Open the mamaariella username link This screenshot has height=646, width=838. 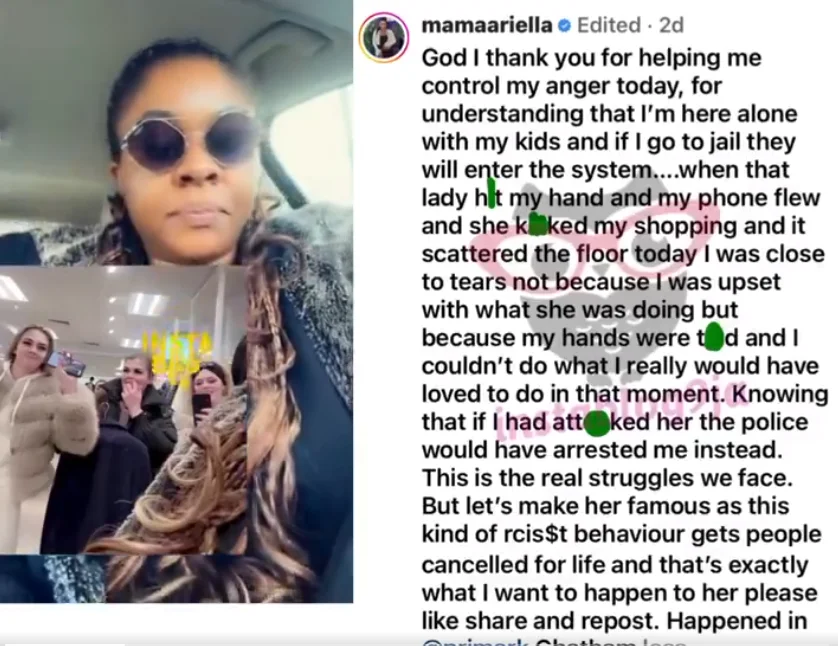click(x=487, y=25)
